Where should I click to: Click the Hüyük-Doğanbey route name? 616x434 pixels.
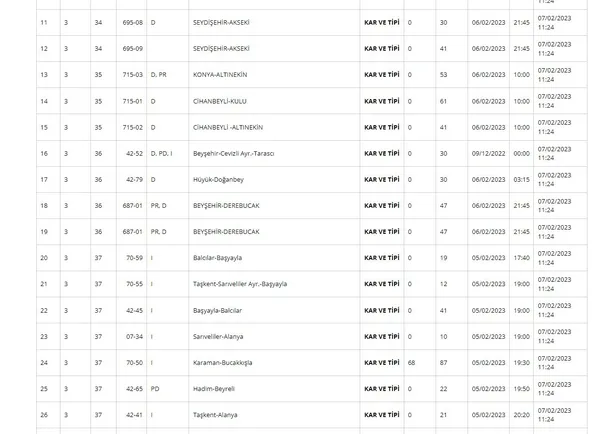click(215, 179)
